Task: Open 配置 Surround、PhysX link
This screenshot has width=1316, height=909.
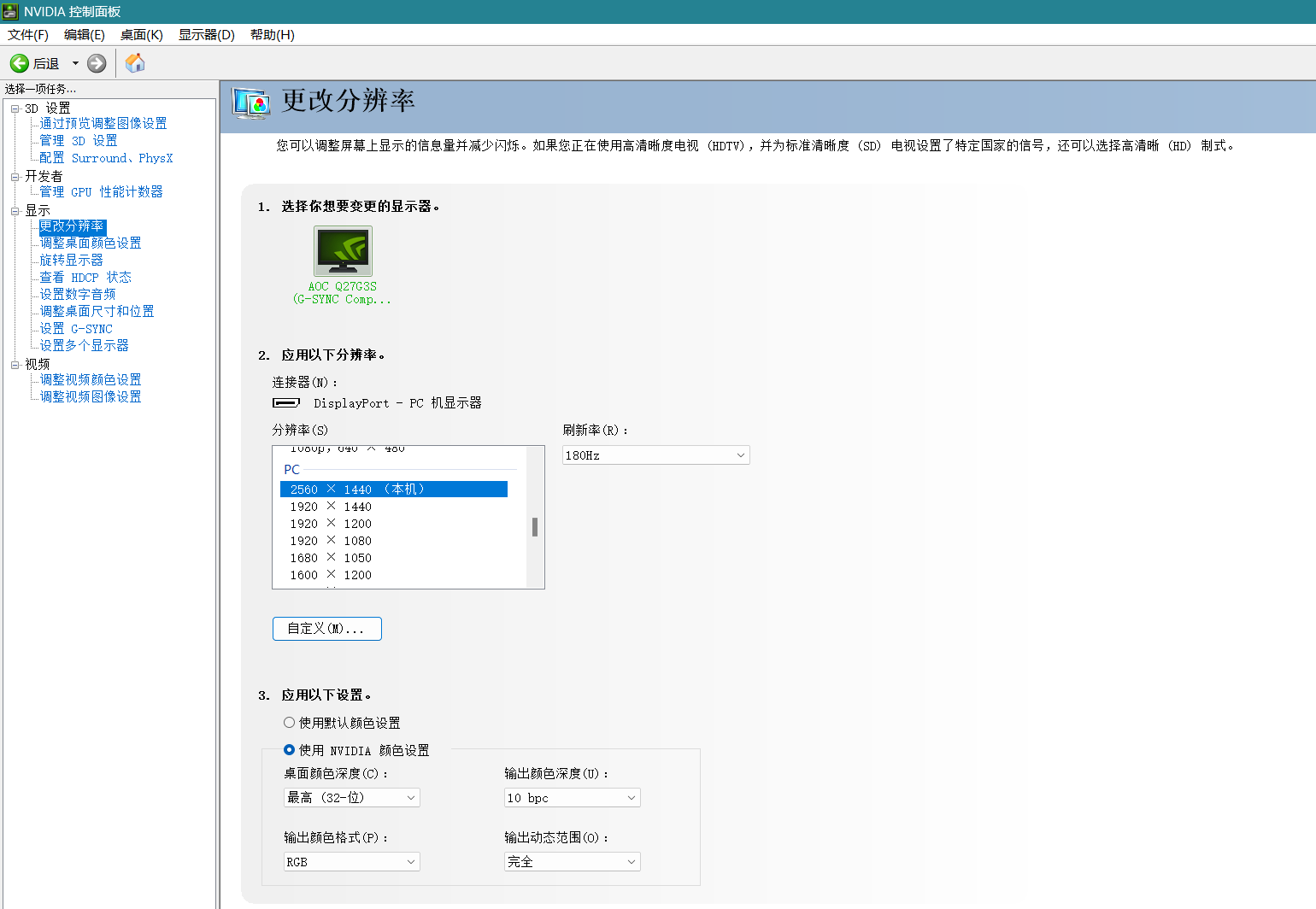Action: 106,158
